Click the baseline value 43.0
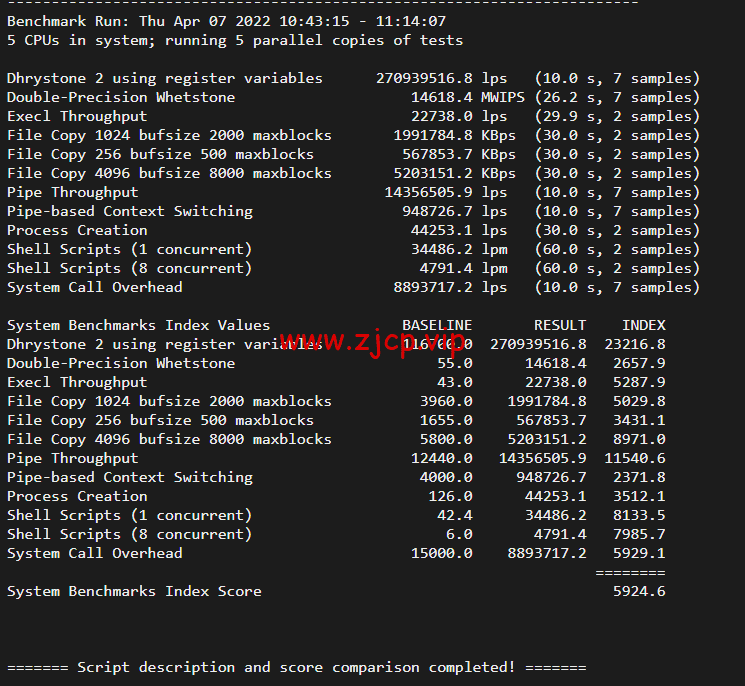The height and width of the screenshot is (686, 745). (x=455, y=382)
